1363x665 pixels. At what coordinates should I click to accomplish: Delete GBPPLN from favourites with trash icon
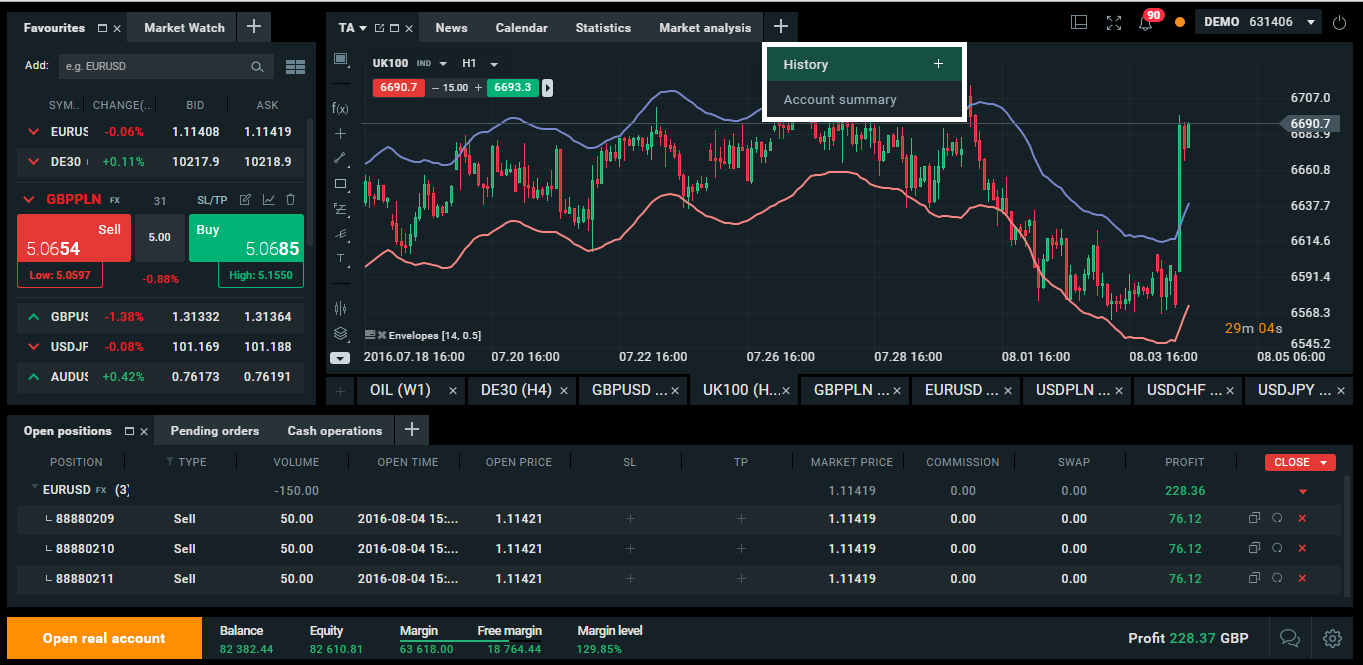[x=291, y=200]
